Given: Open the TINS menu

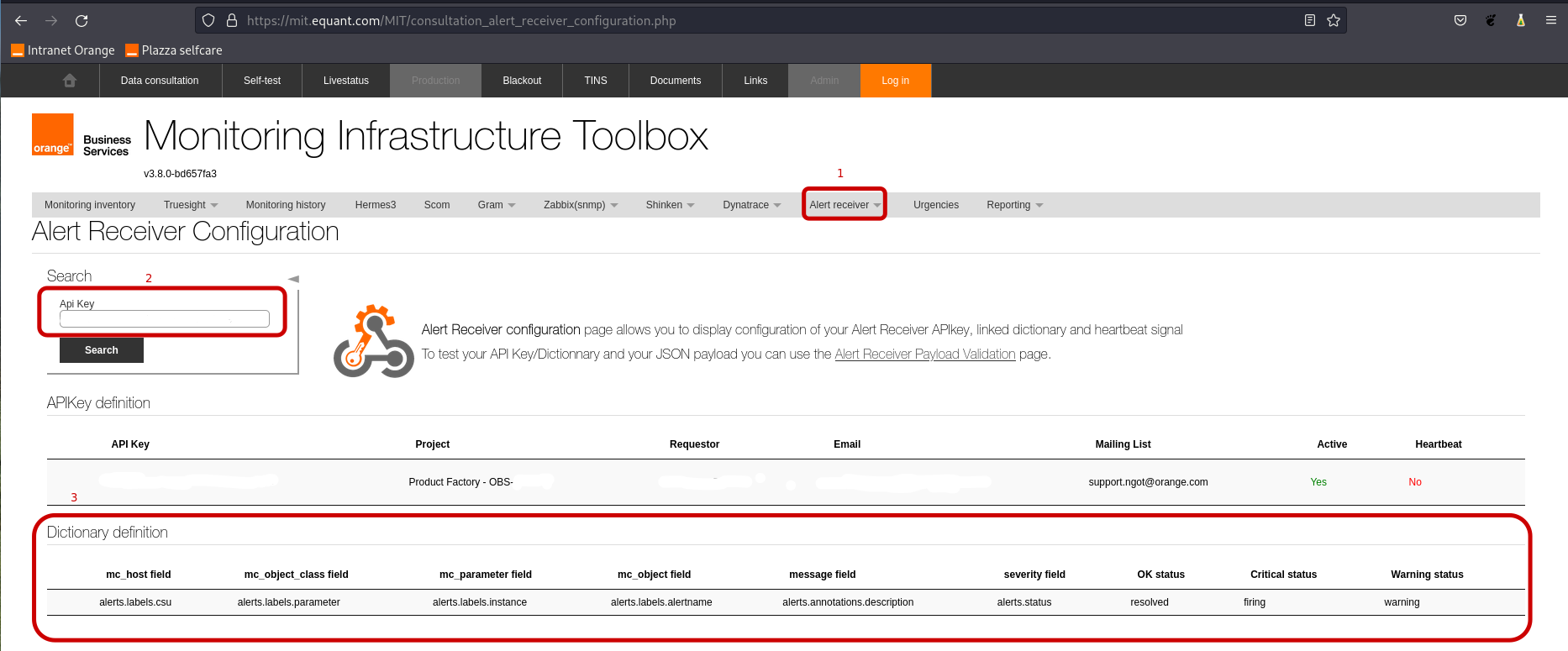Looking at the screenshot, I should coord(596,81).
